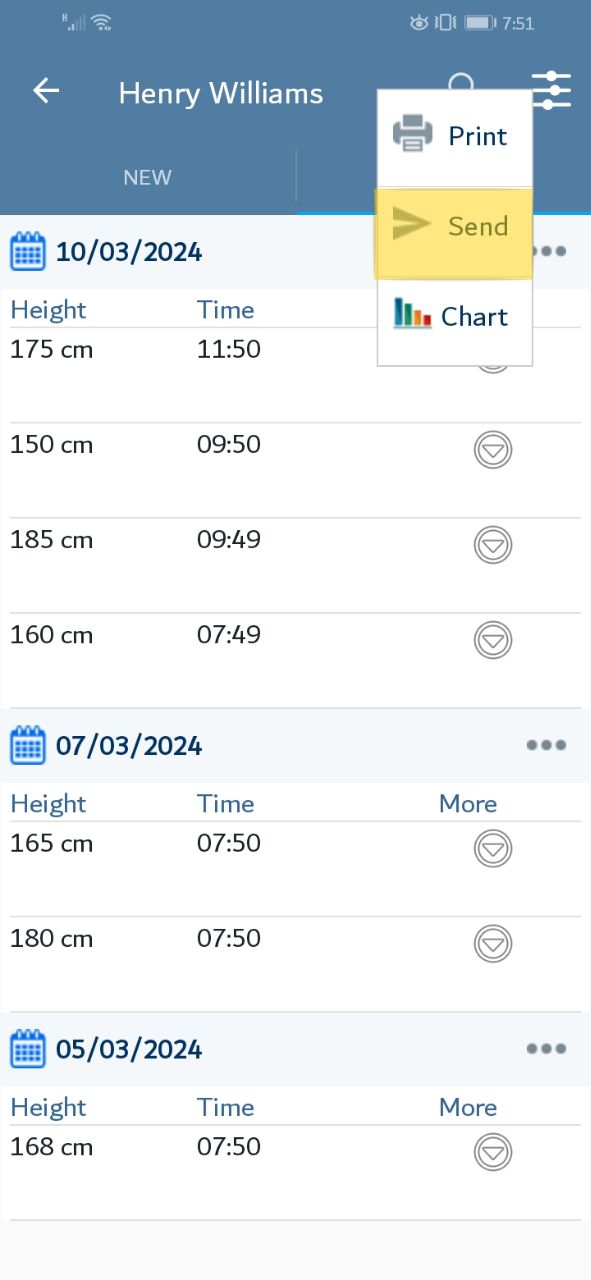The width and height of the screenshot is (591, 1280).
Task: Choose Send in the popup menu
Action: (x=455, y=227)
